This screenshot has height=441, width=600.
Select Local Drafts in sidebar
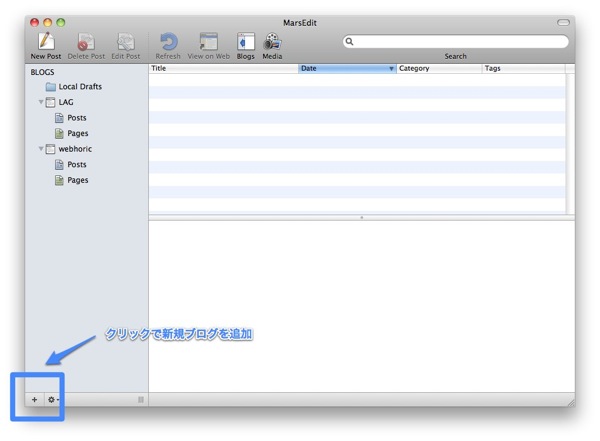tap(79, 87)
